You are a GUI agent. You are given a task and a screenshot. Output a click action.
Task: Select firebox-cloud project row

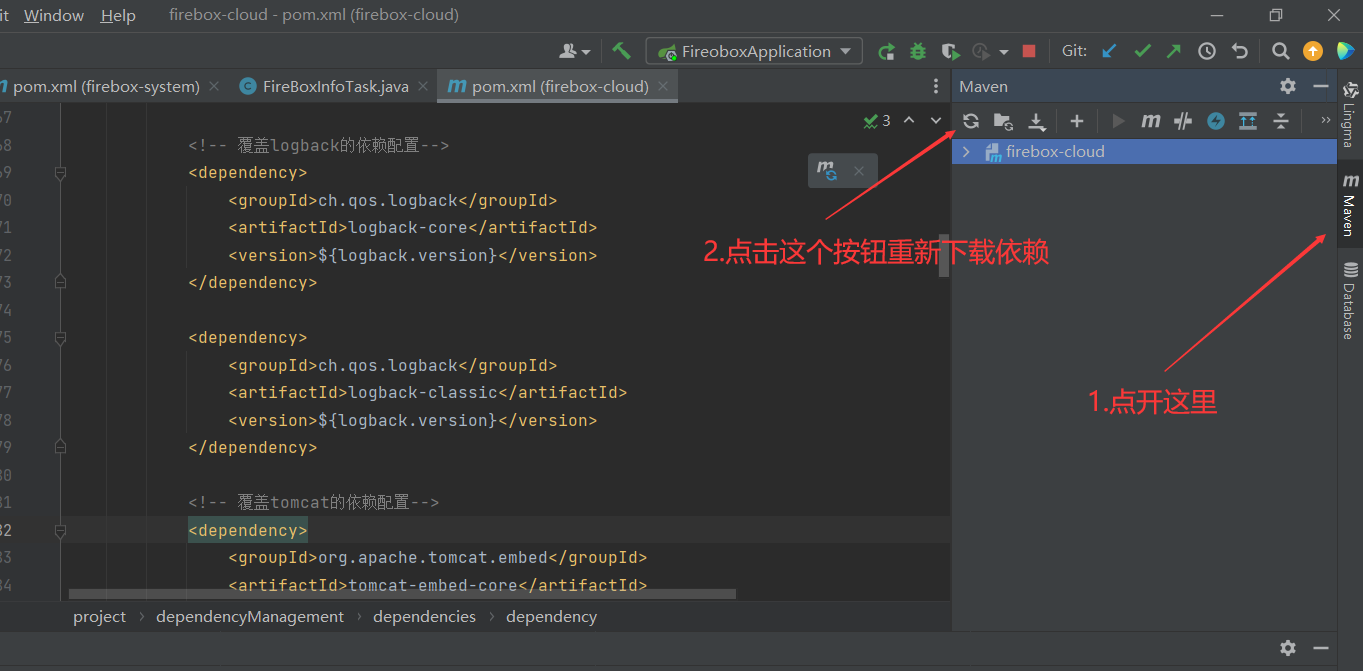[1144, 152]
